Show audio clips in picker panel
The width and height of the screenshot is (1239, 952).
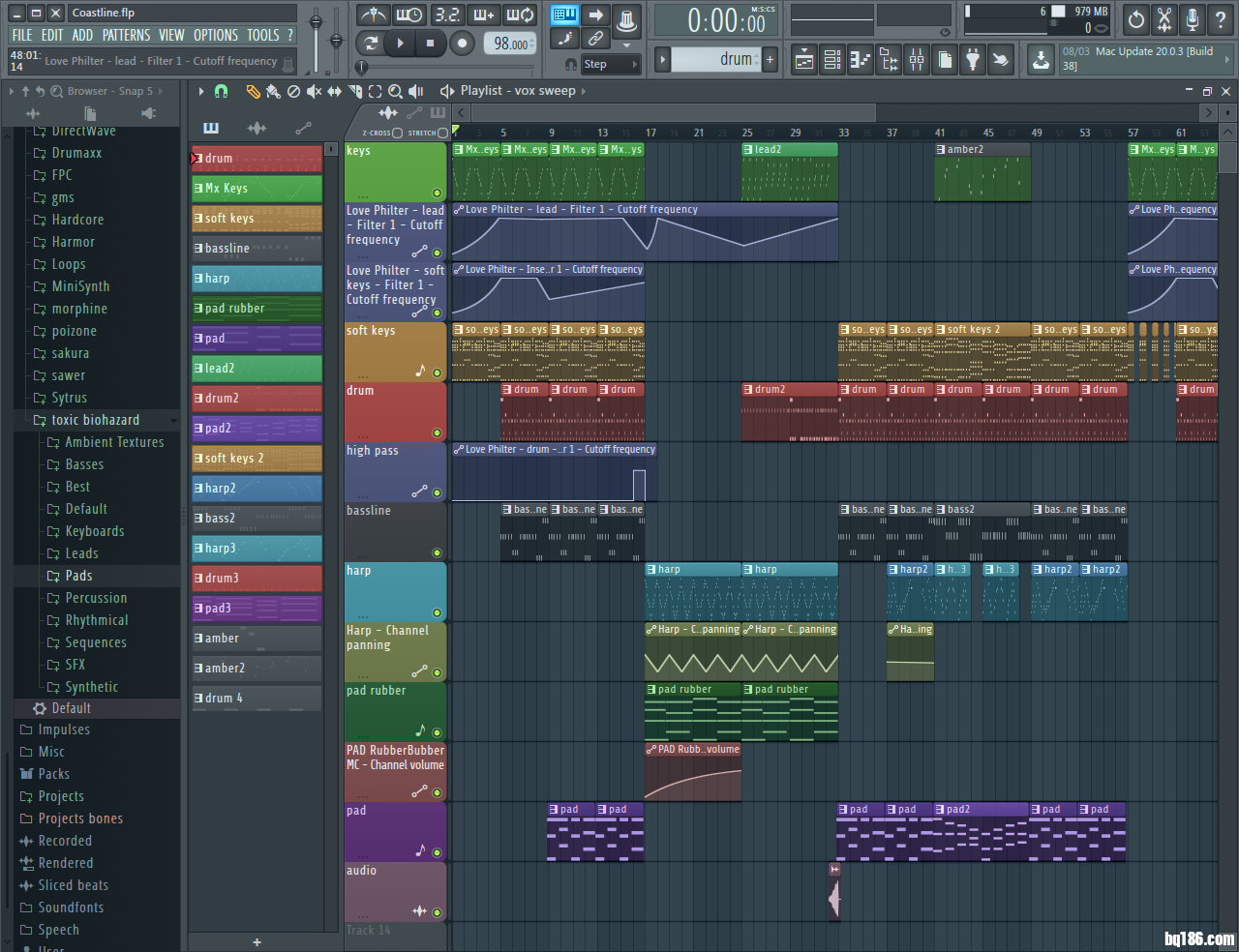(257, 128)
